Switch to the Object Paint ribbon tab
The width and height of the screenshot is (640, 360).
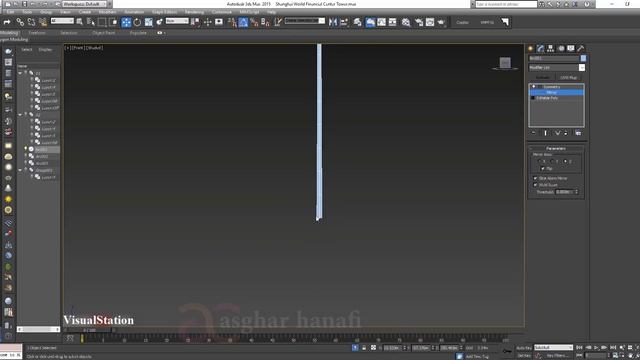click(104, 33)
